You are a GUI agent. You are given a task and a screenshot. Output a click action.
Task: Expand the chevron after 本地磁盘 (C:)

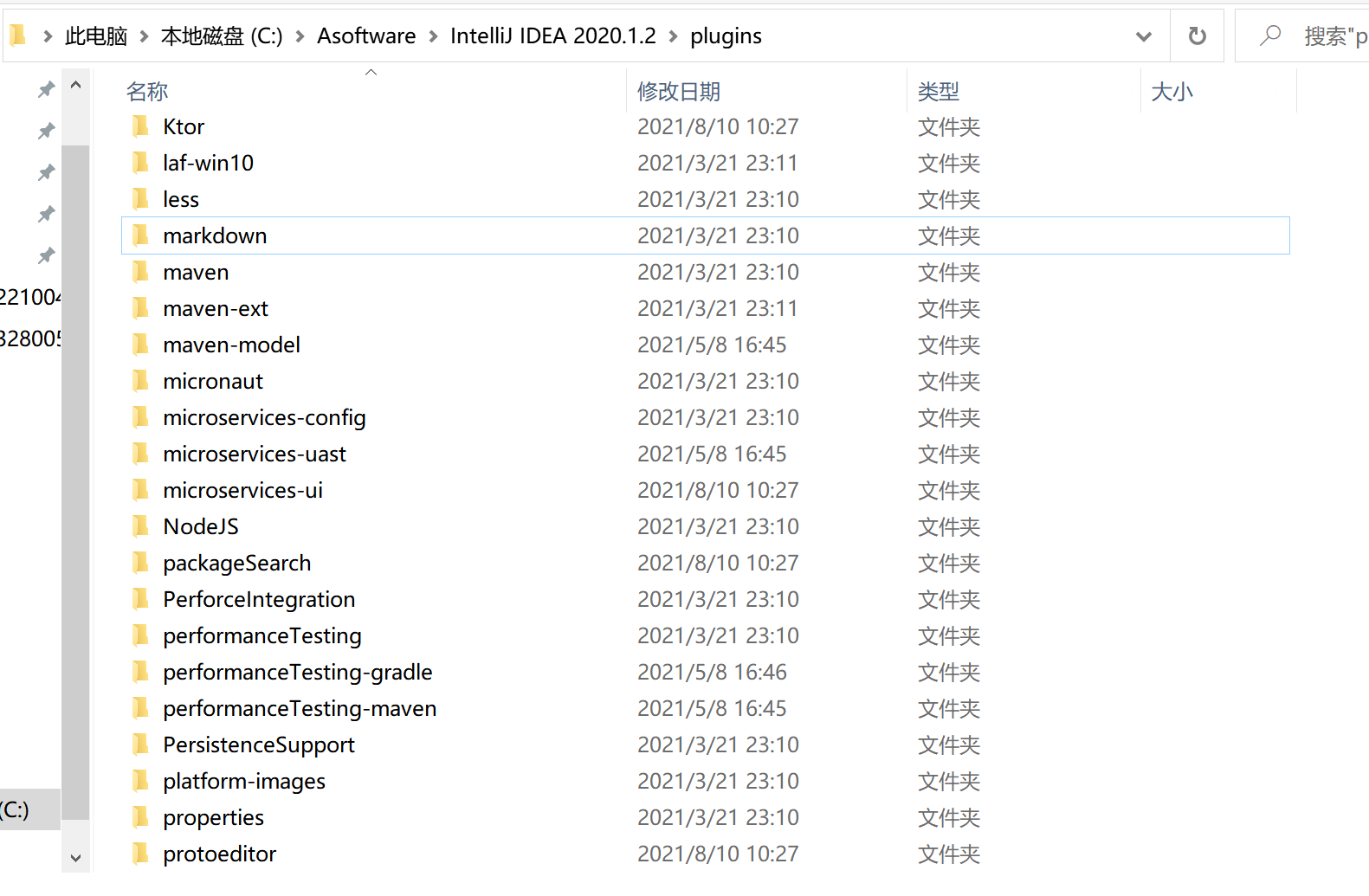click(x=300, y=36)
